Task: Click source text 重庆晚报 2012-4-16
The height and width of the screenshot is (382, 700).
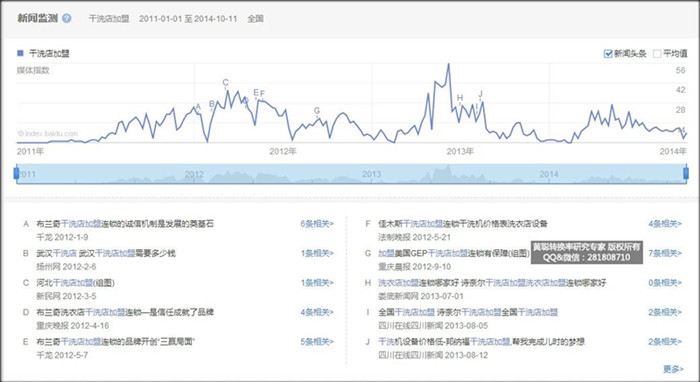Action: click(x=72, y=325)
